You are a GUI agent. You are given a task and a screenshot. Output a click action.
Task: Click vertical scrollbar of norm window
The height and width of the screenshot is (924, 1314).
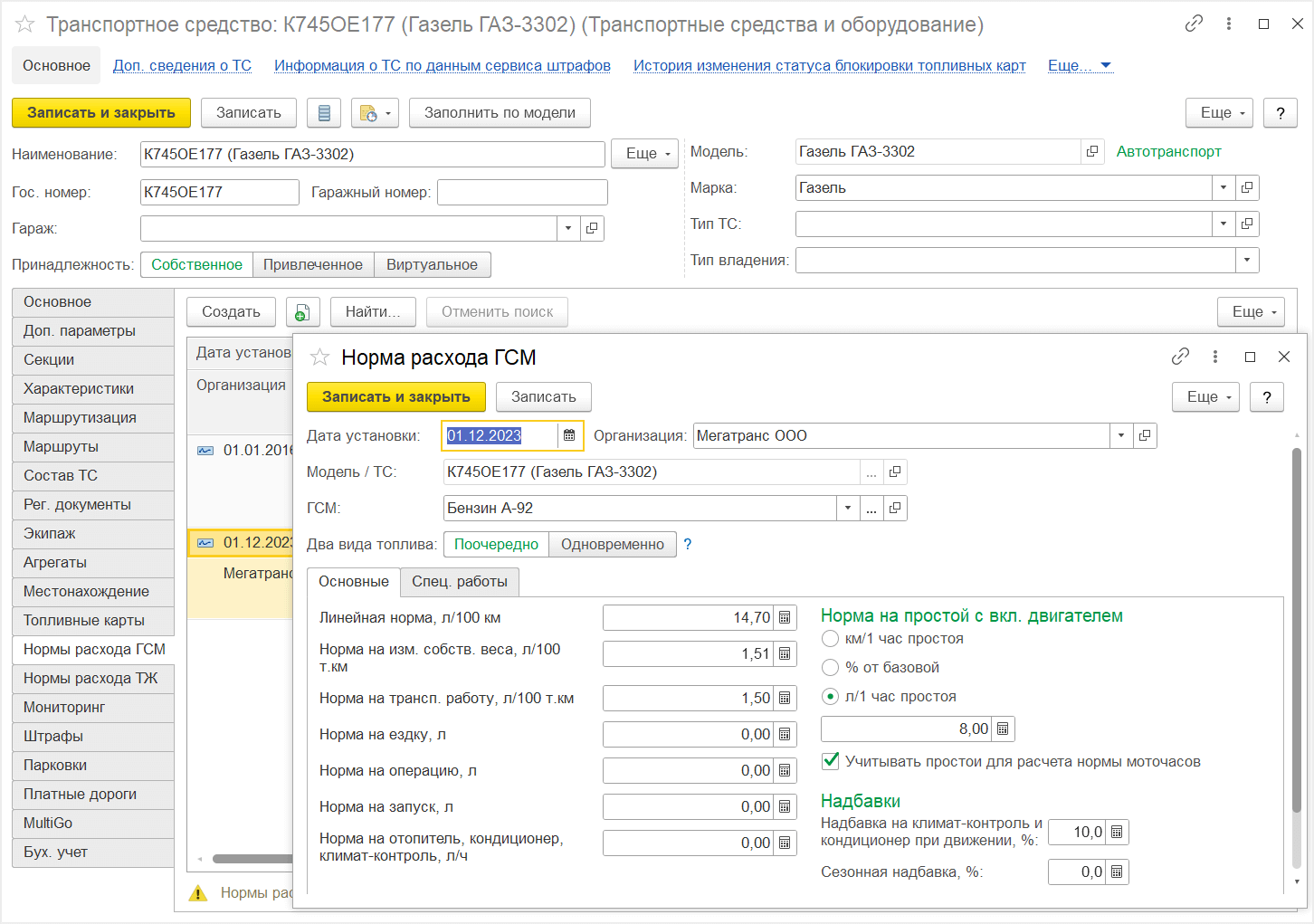point(1297,628)
